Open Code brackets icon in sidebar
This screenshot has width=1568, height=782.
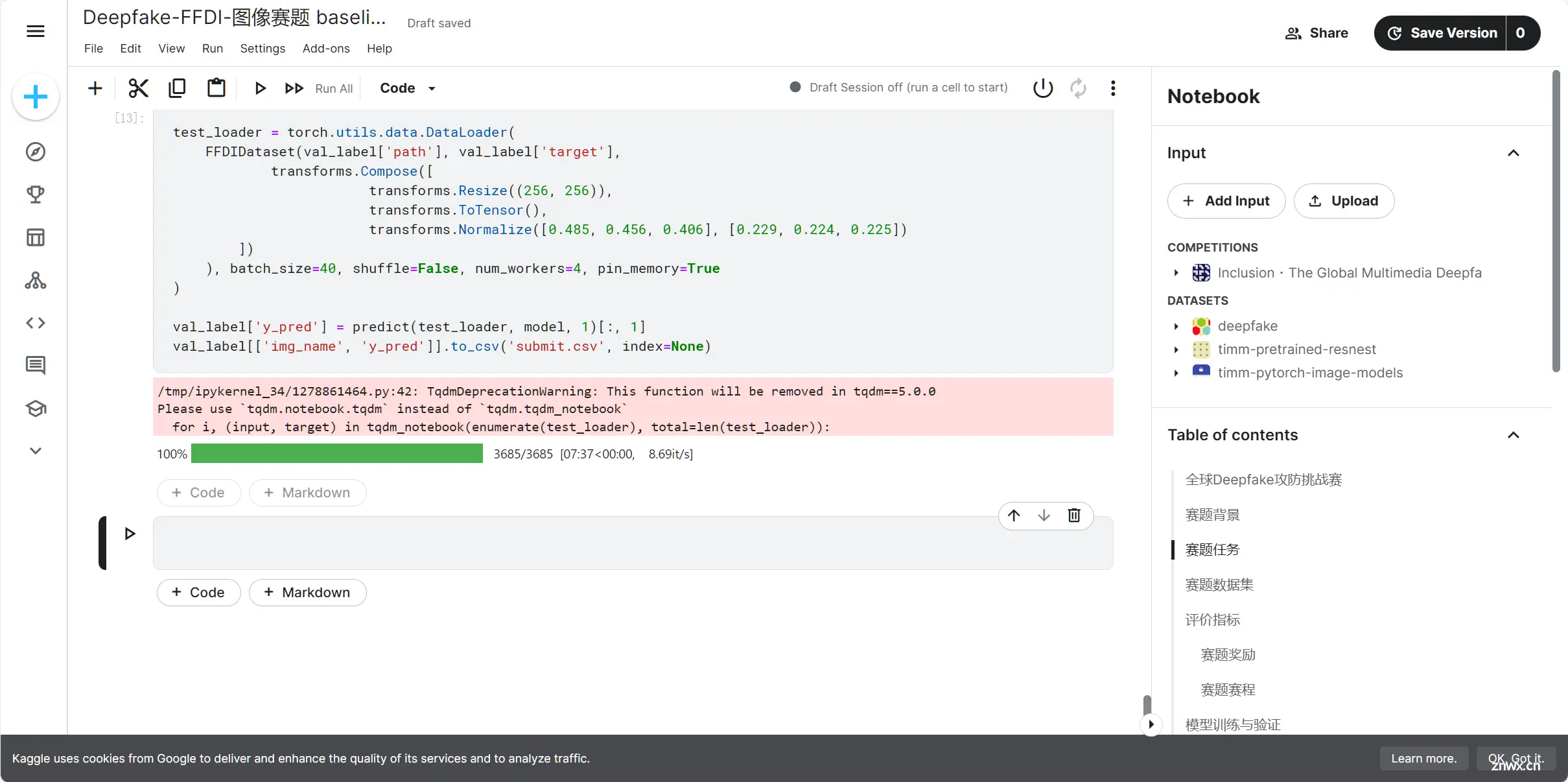(36, 323)
